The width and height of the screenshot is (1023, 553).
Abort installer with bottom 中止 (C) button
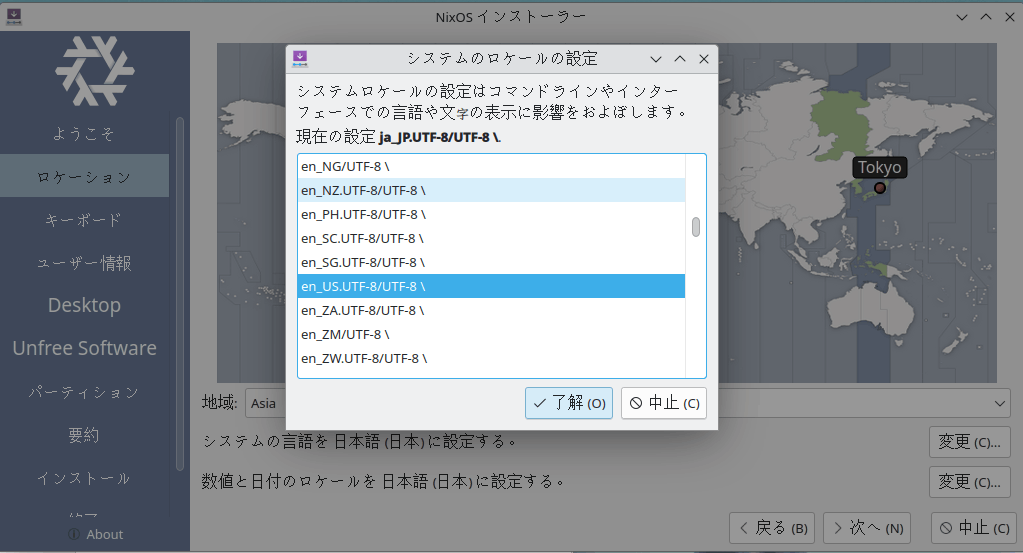tap(974, 528)
